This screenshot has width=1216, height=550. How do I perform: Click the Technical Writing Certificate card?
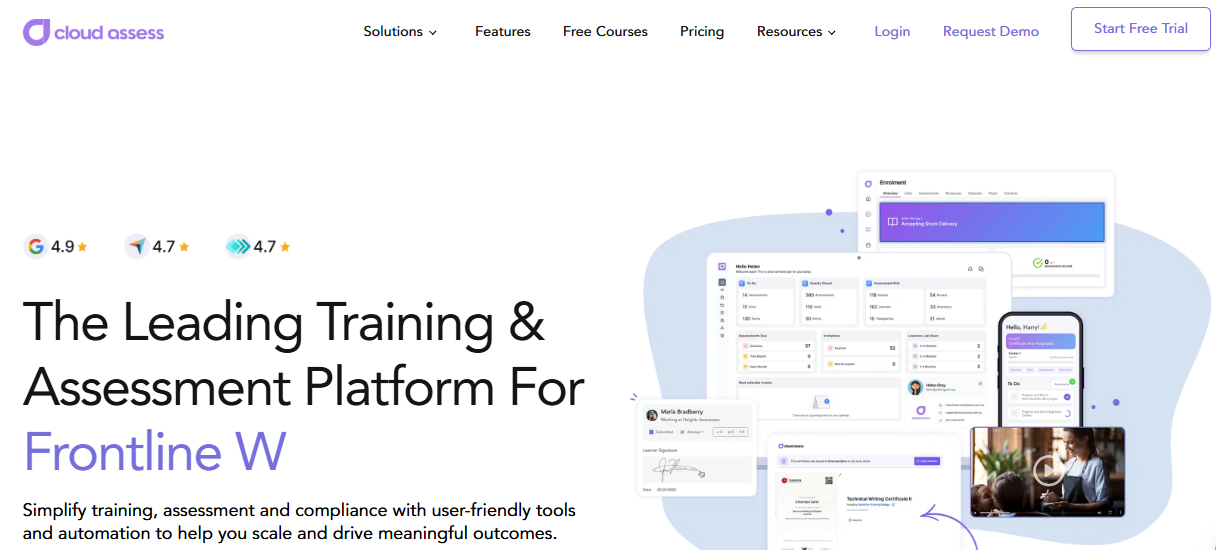click(866, 493)
